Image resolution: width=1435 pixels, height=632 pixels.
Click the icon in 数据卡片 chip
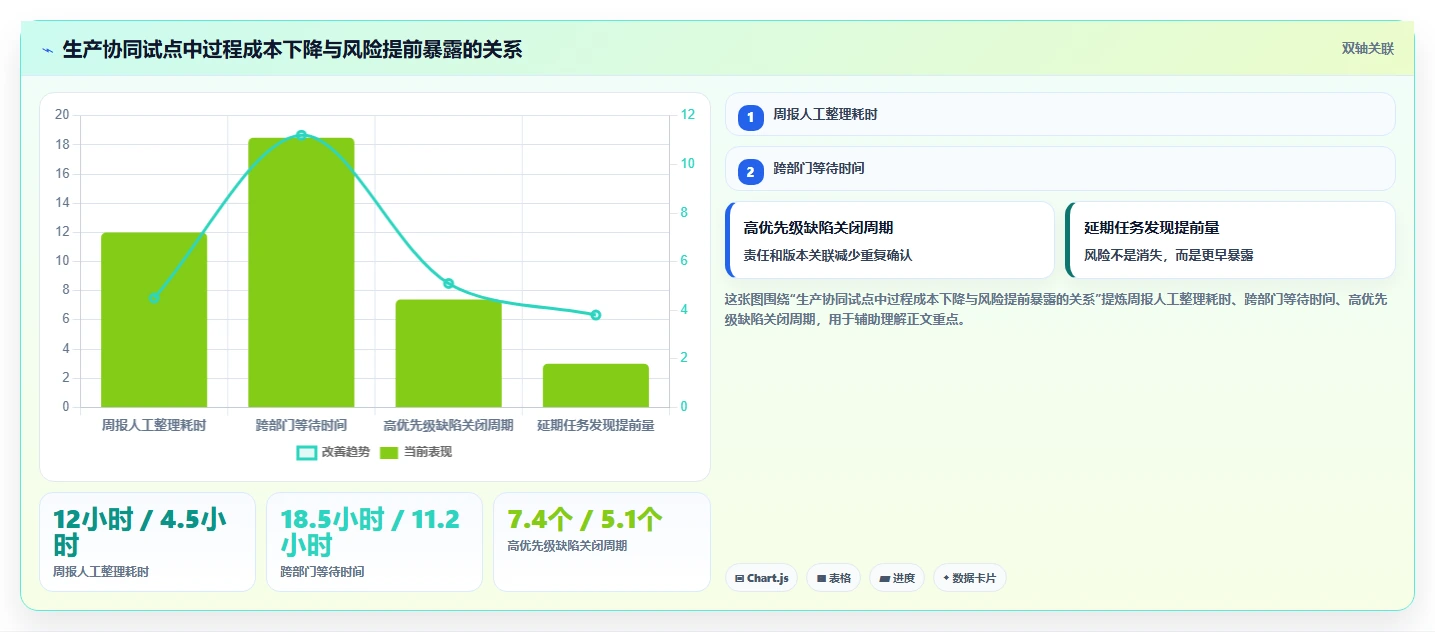pyautogui.click(x=946, y=578)
